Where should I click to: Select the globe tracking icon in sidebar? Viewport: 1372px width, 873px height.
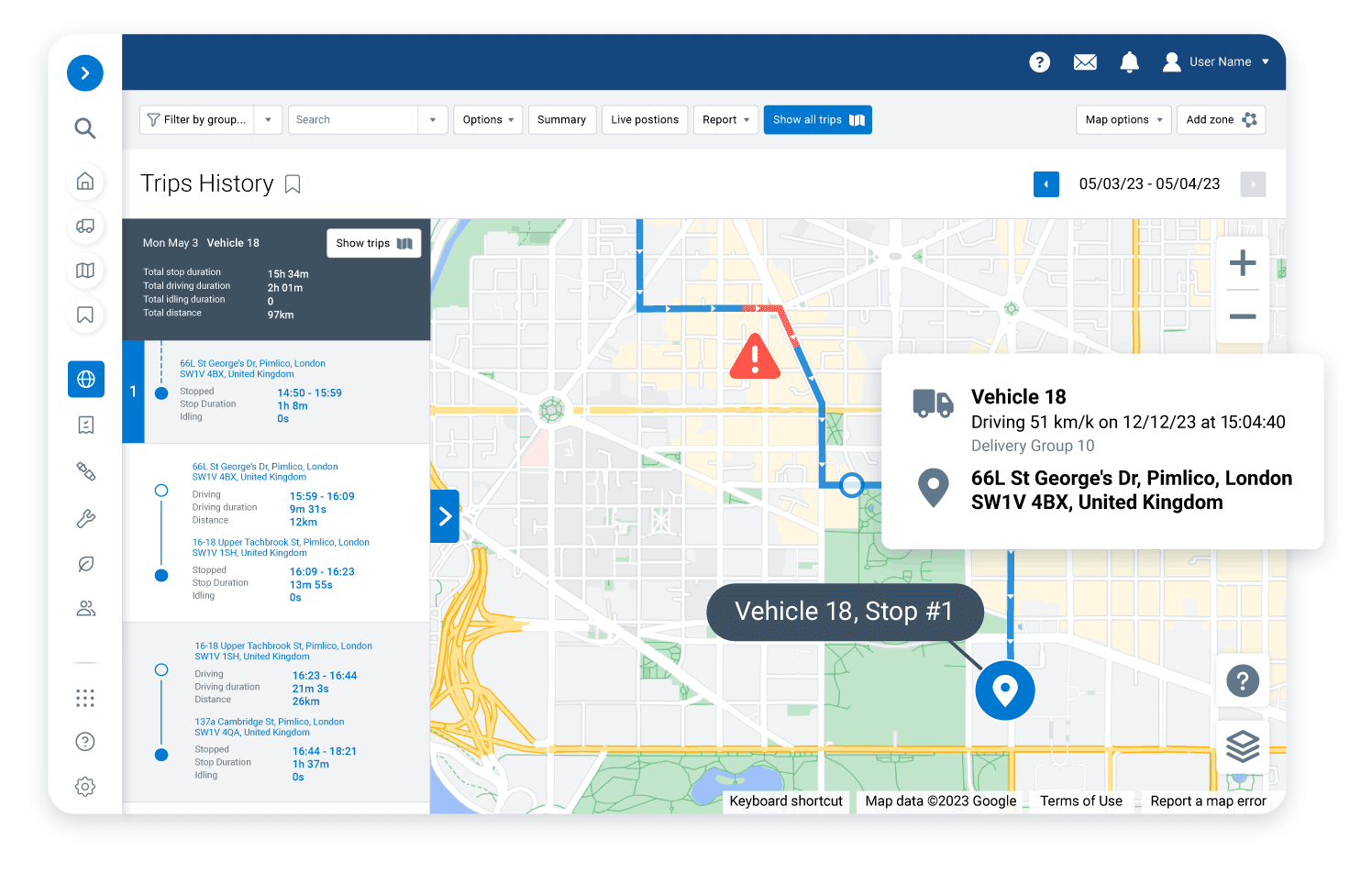[x=86, y=379]
